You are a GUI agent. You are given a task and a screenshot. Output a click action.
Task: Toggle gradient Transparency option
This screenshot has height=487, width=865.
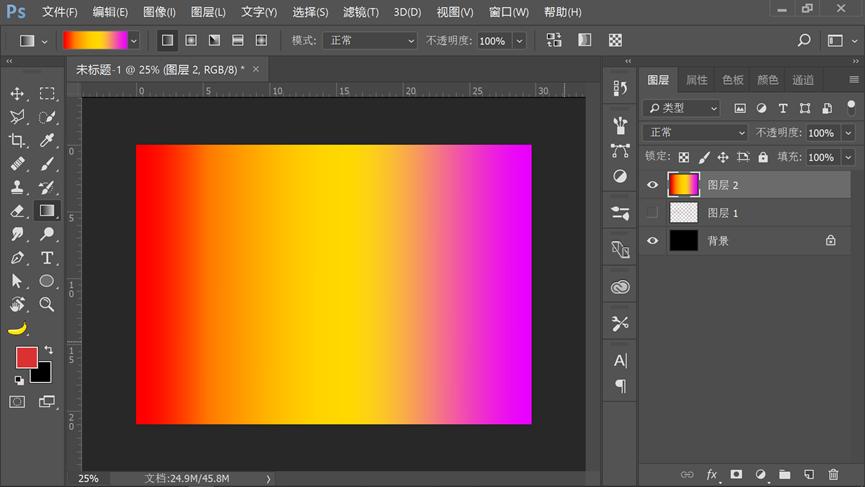pos(615,40)
